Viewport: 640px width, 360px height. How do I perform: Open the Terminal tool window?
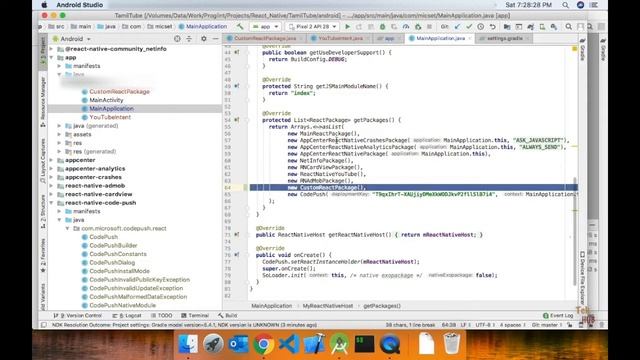[195, 316]
